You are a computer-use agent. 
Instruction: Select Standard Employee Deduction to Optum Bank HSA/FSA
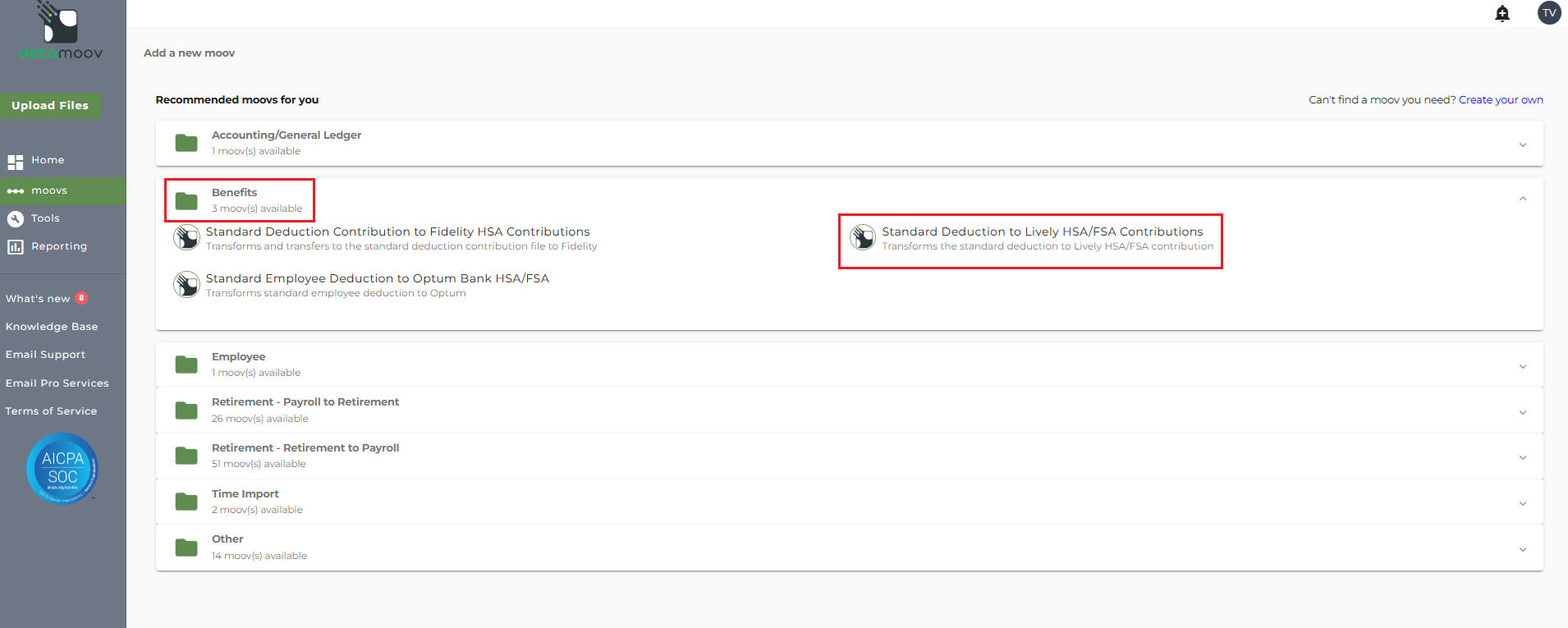(378, 279)
